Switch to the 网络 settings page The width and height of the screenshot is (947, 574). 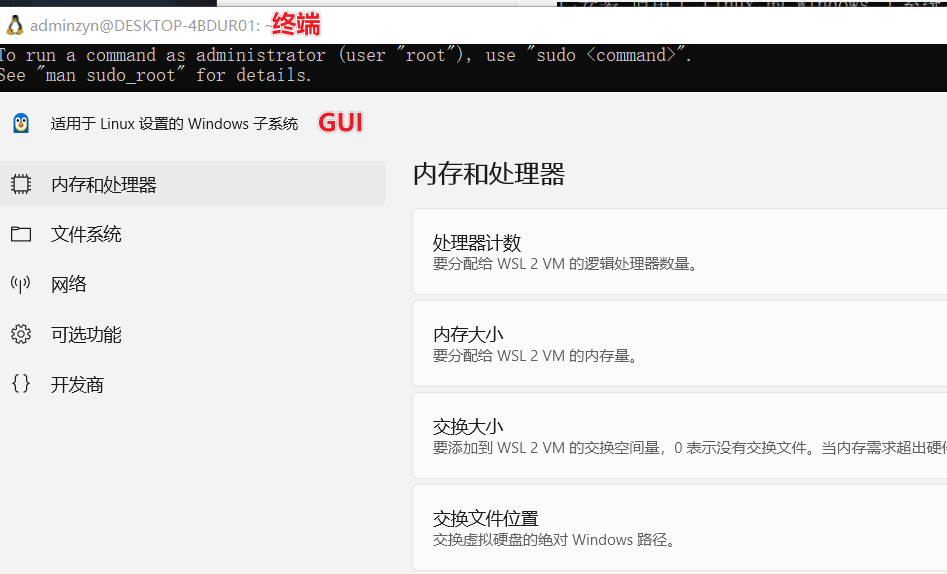coord(69,285)
